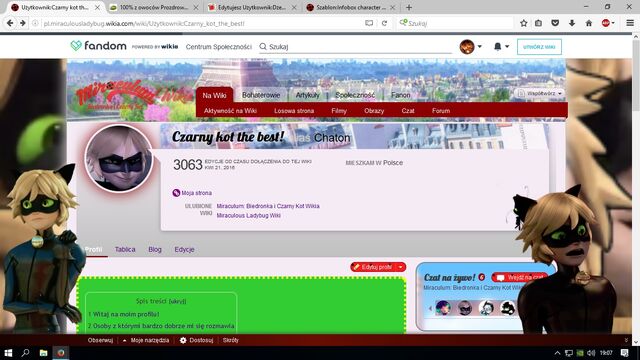The image size is (640, 360).
Task: Open the Bohaterowie navigation tab
Action: pyautogui.click(x=261, y=95)
